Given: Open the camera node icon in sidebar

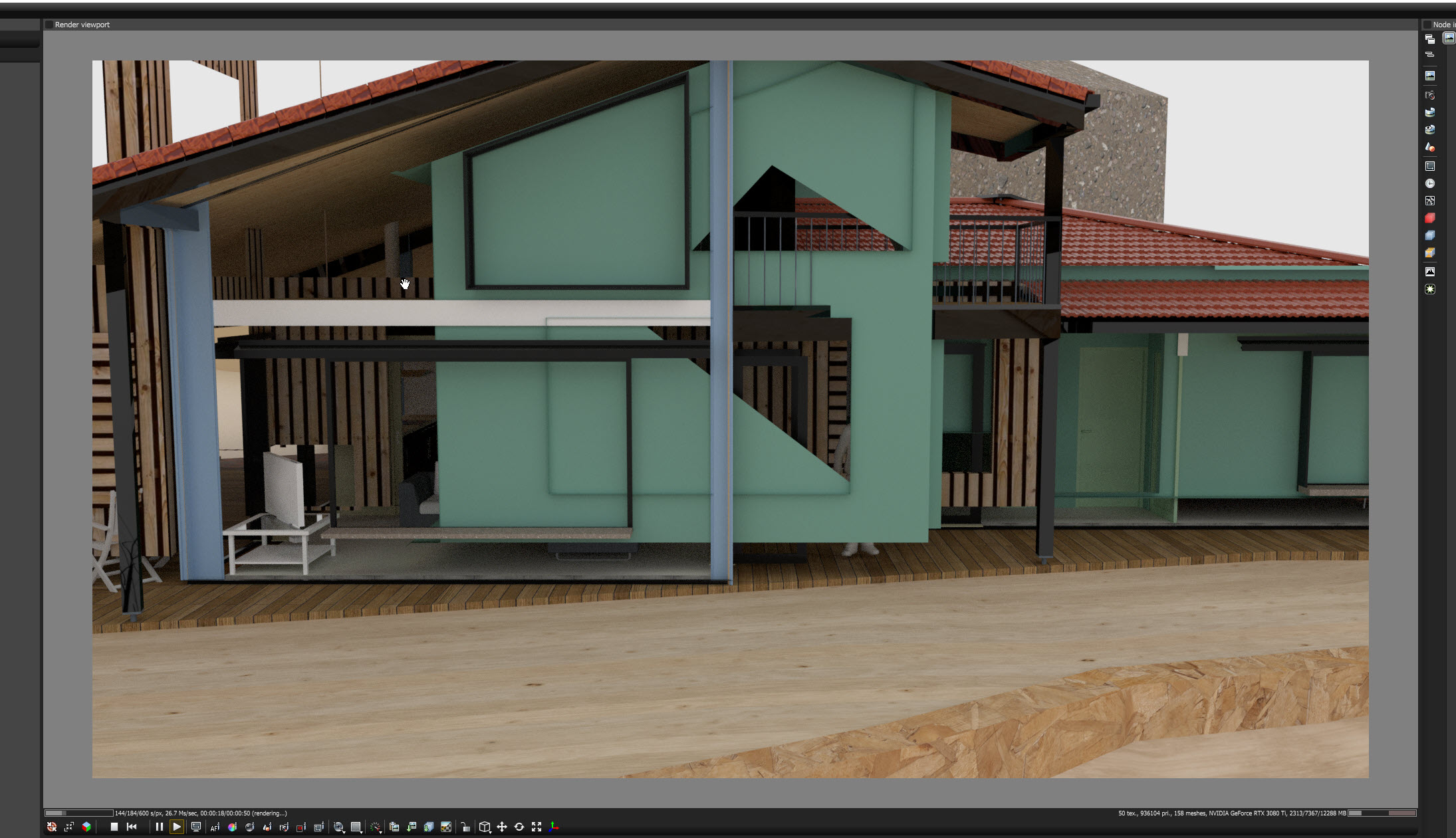Looking at the screenshot, I should click(x=1430, y=95).
